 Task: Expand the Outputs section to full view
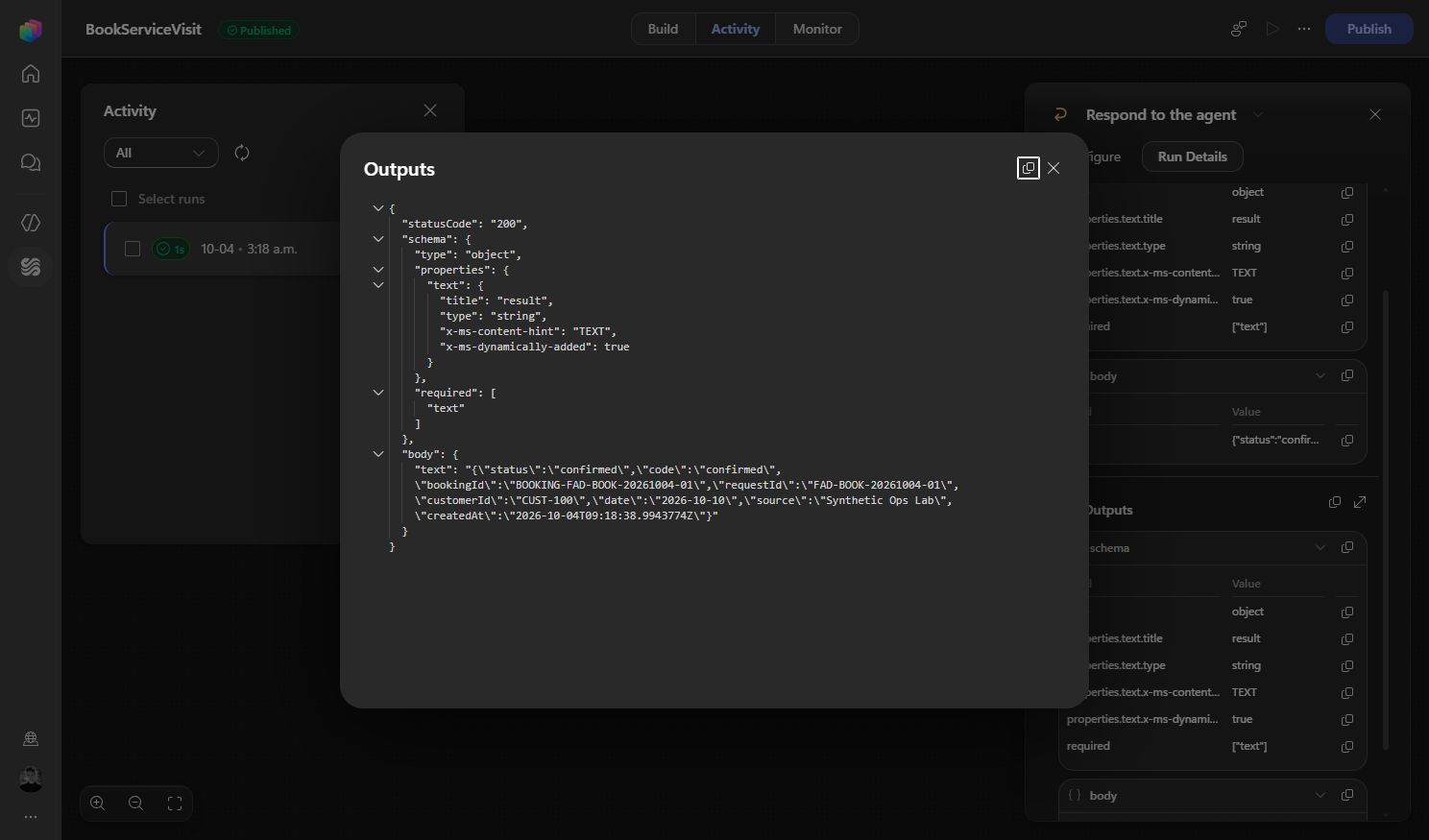[x=1360, y=502]
